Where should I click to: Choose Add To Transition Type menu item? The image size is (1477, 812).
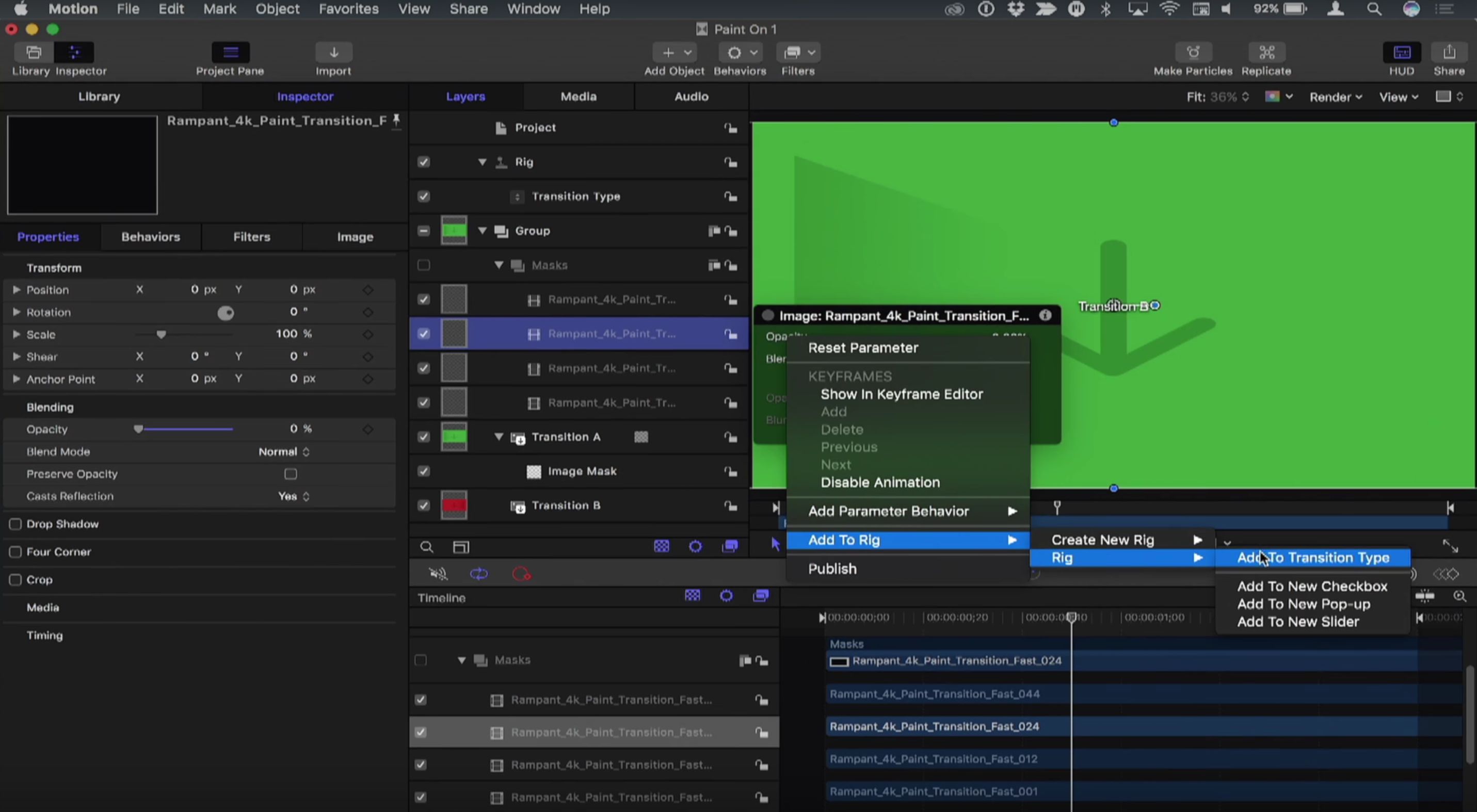[x=1312, y=558]
